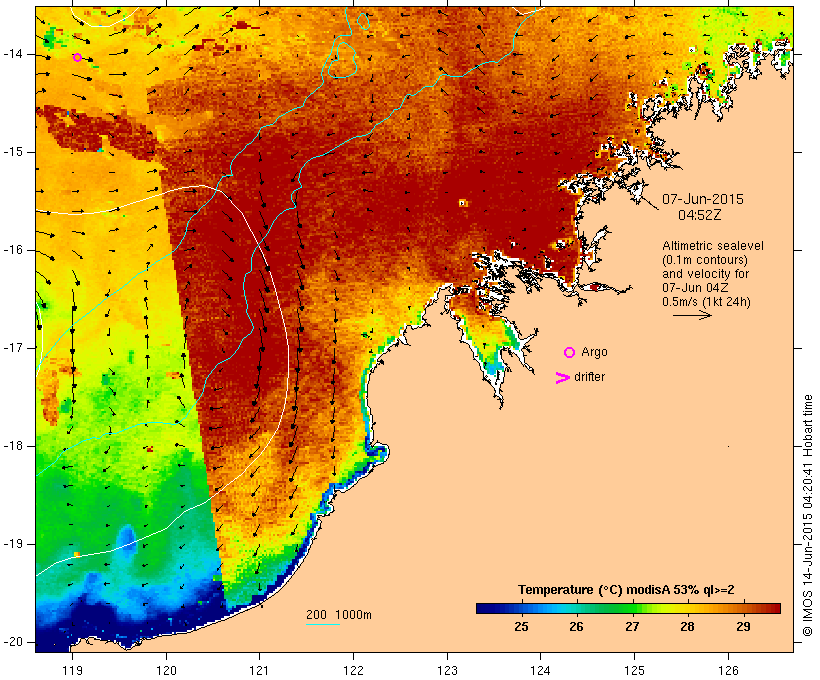Click the latitude label -14

[x=12, y=54]
